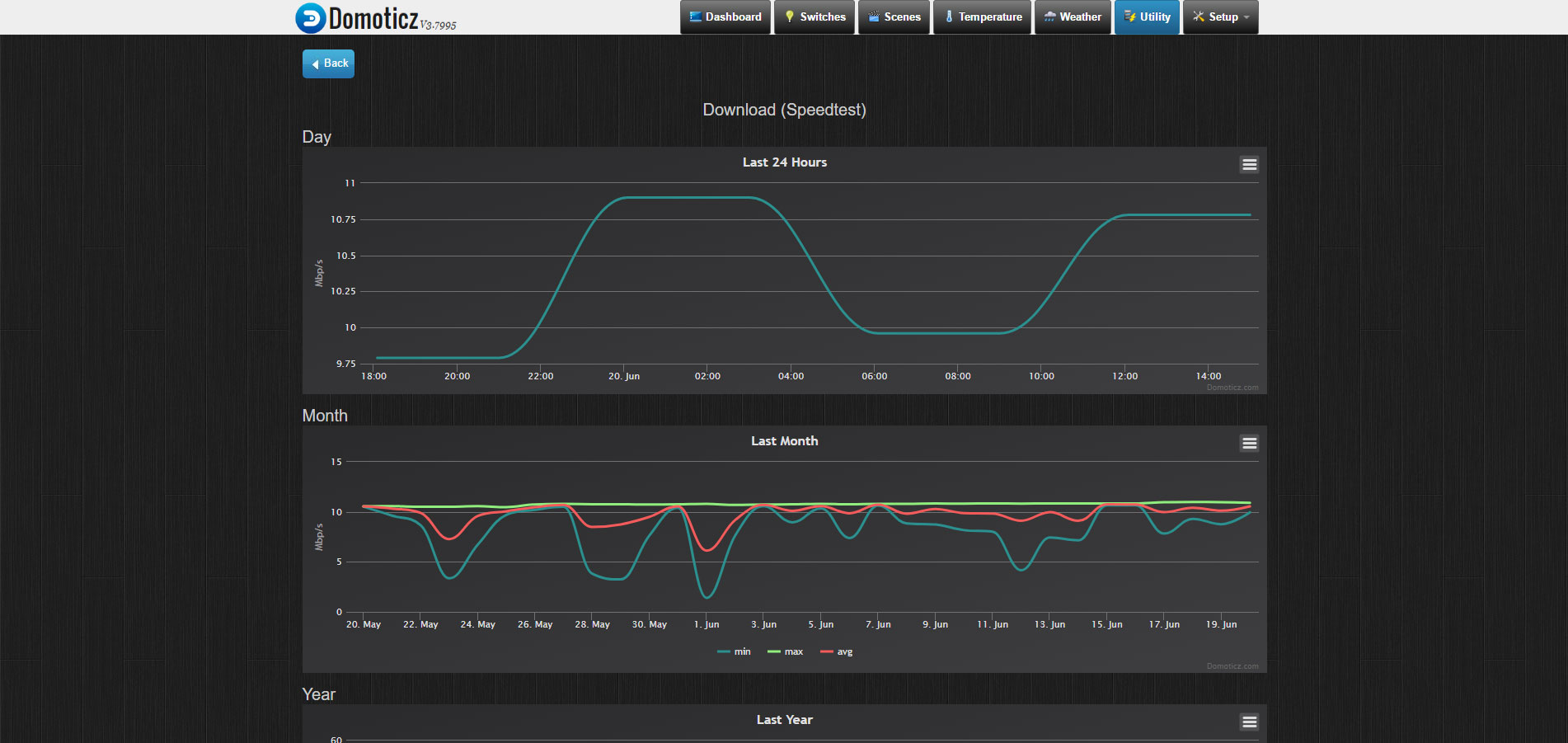Click the Month section heading
Screen dimensions: 1568x743
tap(325, 416)
